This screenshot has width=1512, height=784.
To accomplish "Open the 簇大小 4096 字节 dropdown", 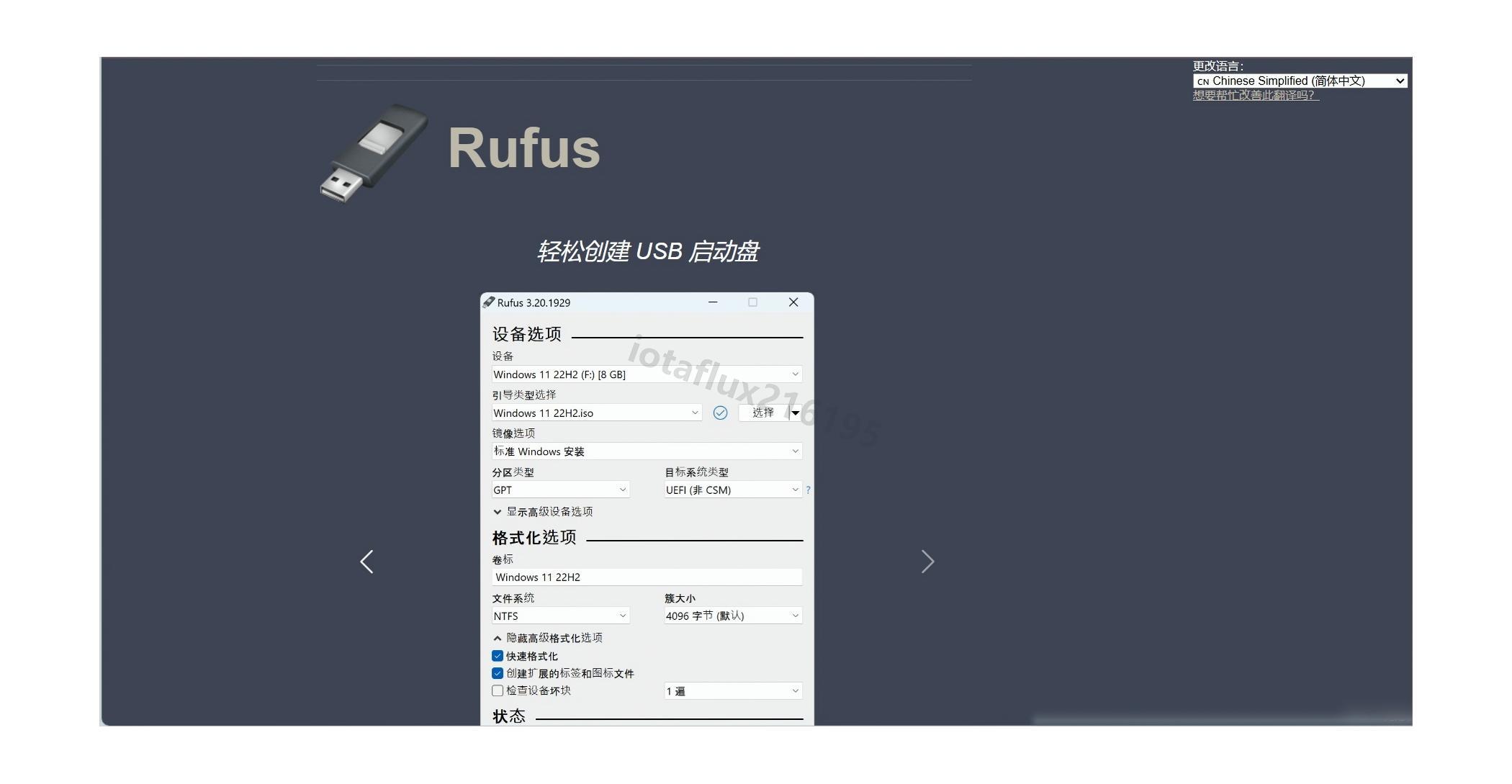I will click(733, 616).
